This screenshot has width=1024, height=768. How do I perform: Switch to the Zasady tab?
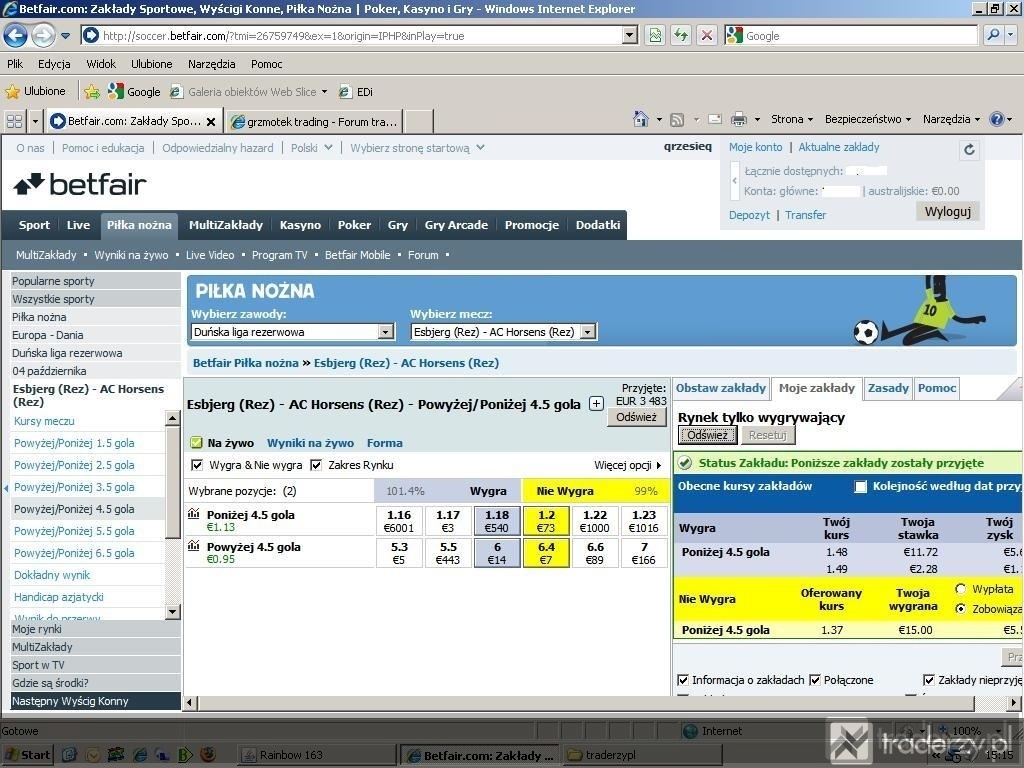[x=888, y=388]
